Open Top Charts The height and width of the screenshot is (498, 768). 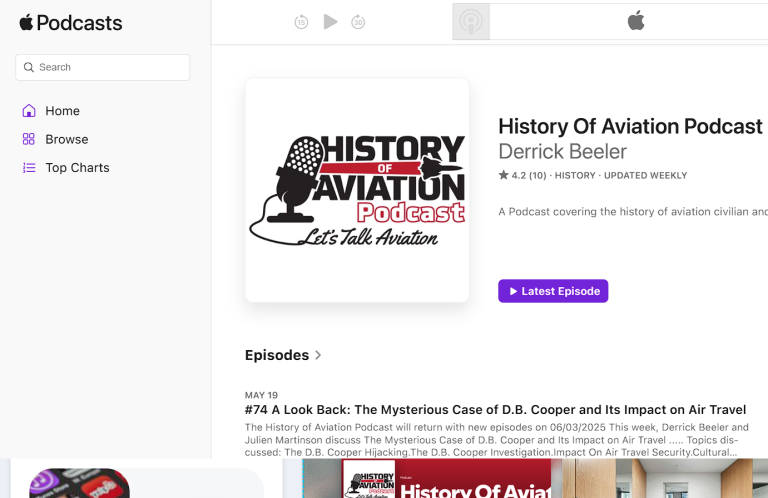[77, 167]
